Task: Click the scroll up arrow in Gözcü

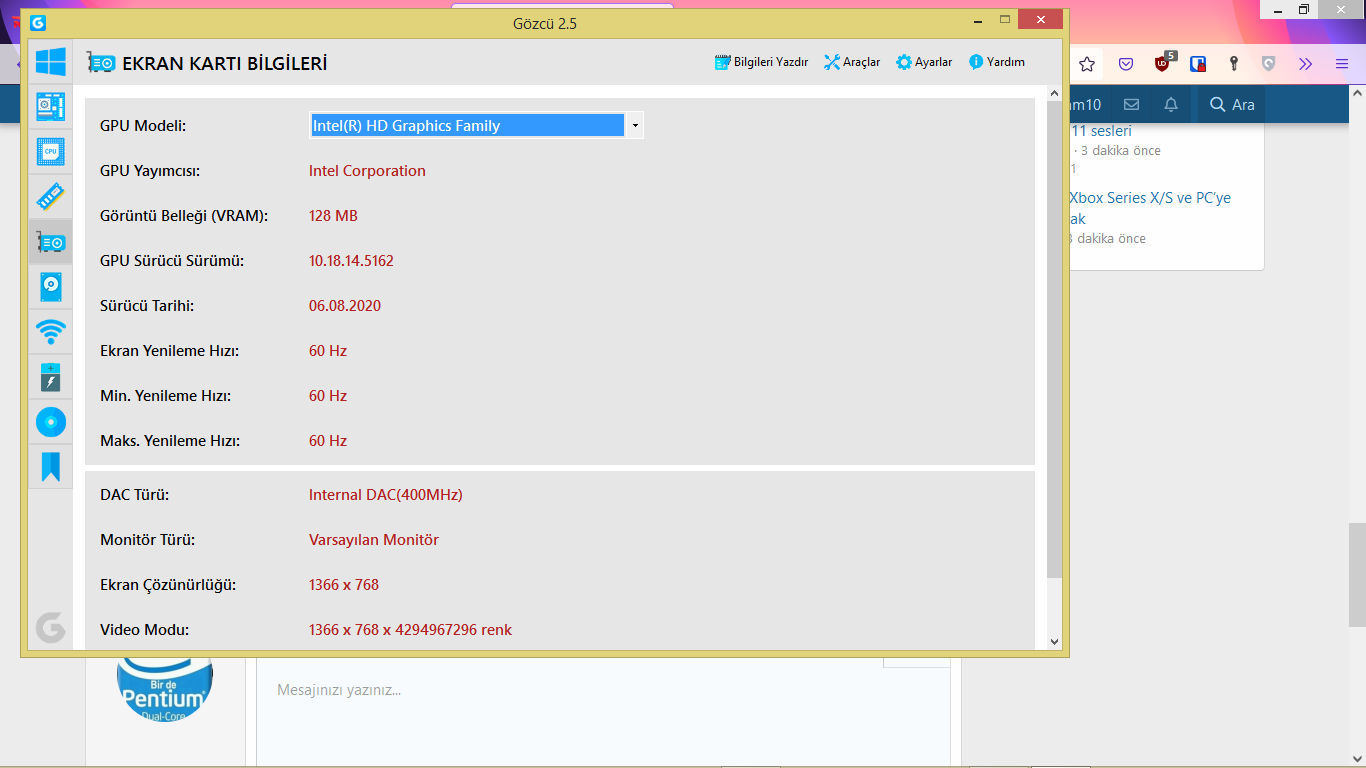Action: coord(1054,93)
